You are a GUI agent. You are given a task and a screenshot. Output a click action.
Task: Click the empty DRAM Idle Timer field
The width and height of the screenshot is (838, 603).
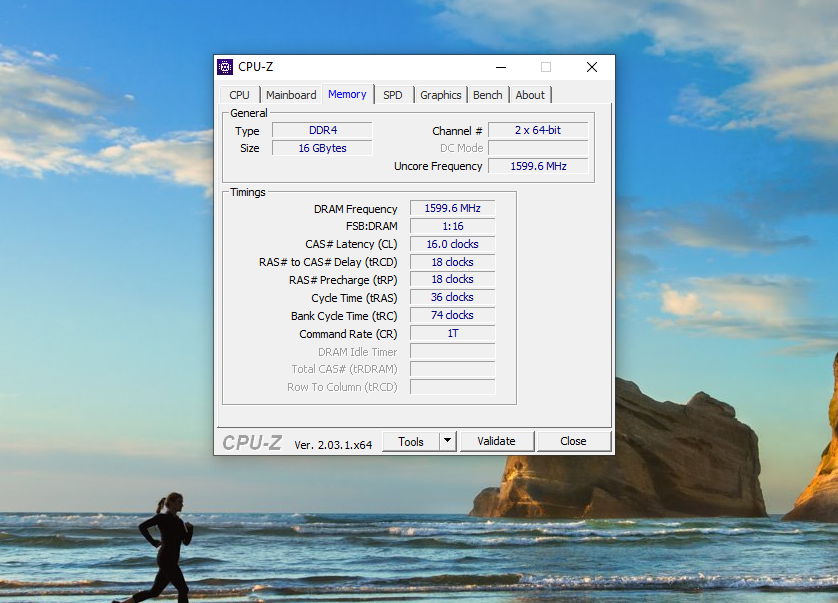453,351
